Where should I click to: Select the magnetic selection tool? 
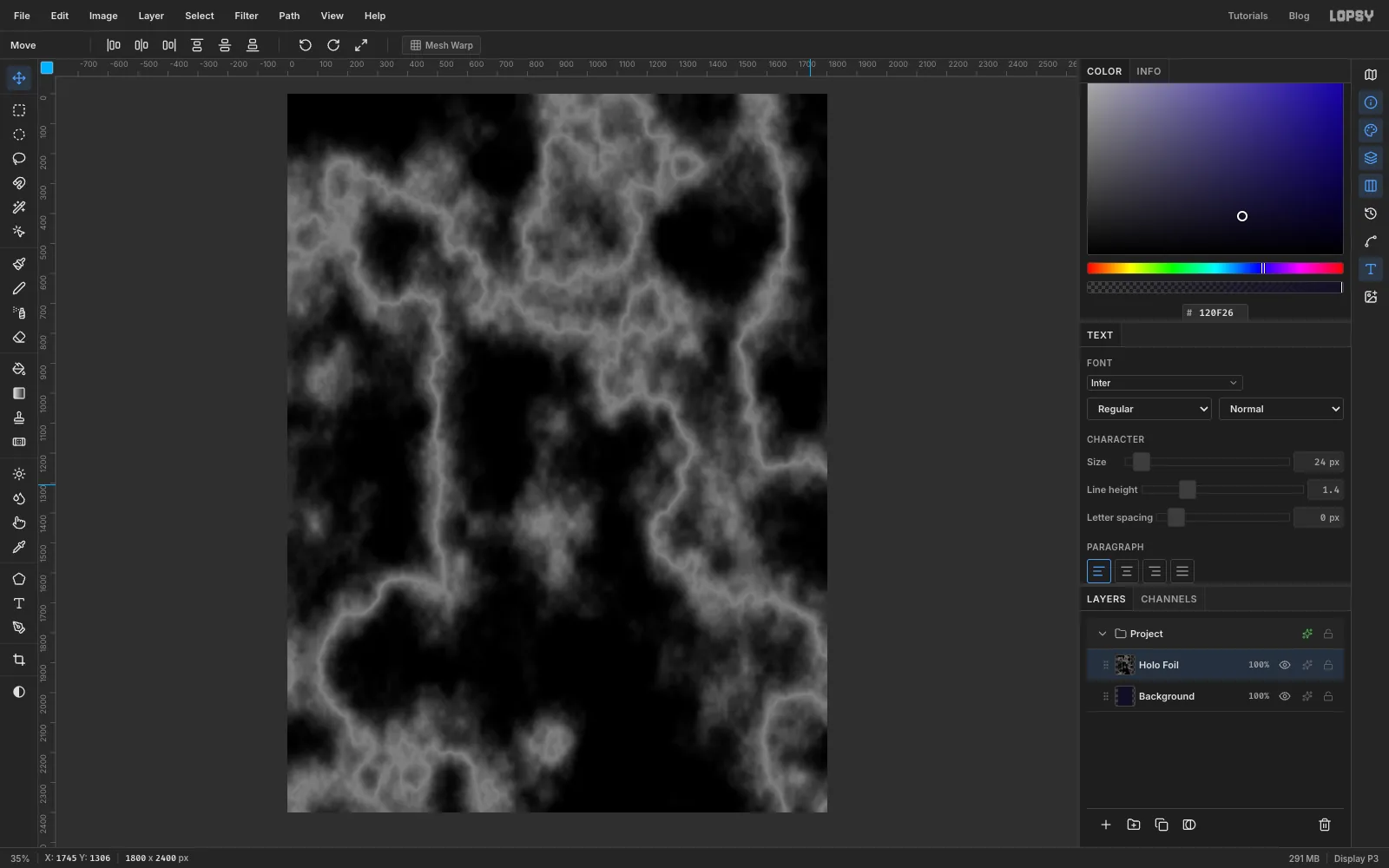point(19,183)
